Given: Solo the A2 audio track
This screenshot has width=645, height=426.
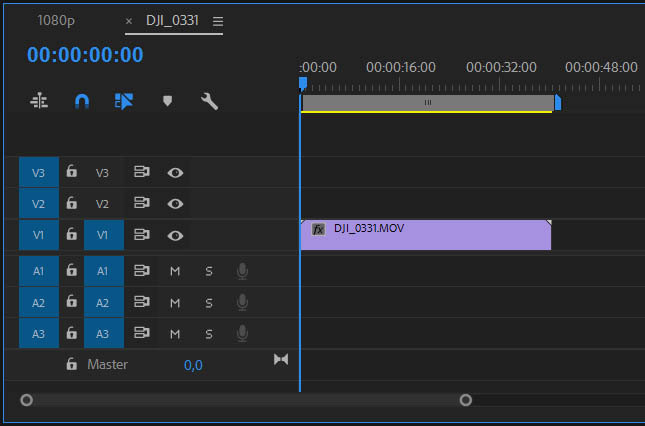Looking at the screenshot, I should 209,303.
